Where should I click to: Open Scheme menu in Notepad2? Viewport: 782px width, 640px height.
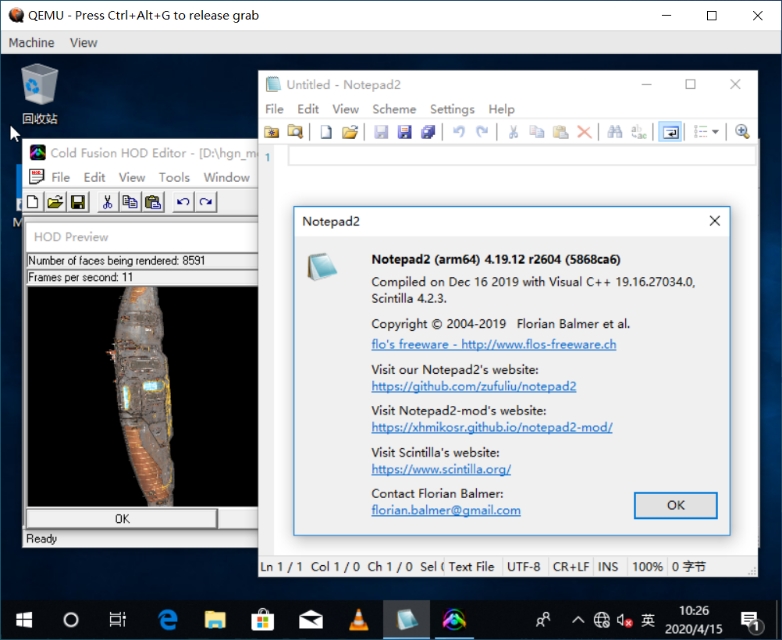(394, 109)
